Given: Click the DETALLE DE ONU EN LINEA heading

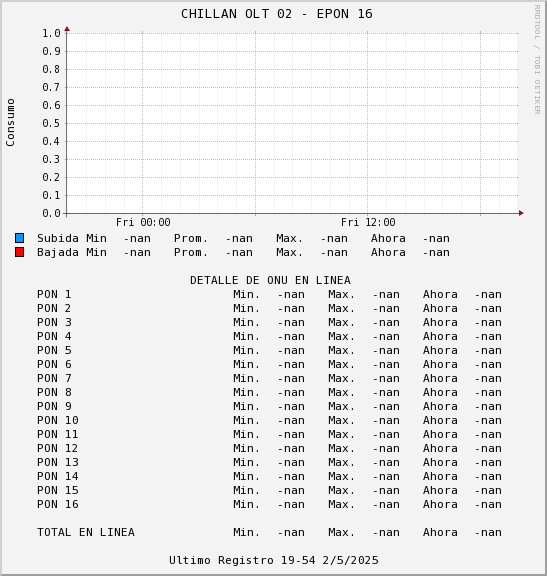Looking at the screenshot, I should 270,280.
